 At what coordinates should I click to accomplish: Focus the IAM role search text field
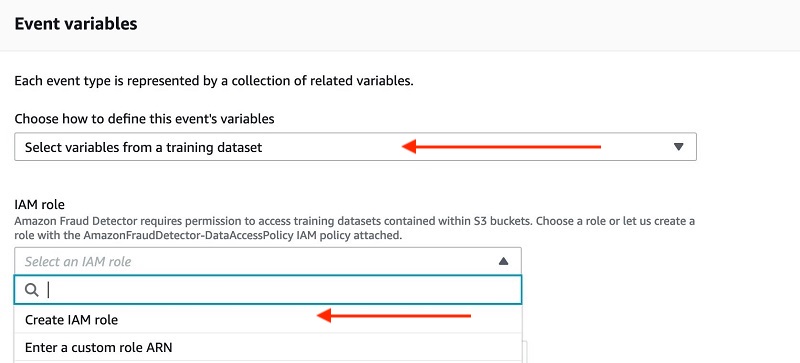pyautogui.click(x=268, y=290)
